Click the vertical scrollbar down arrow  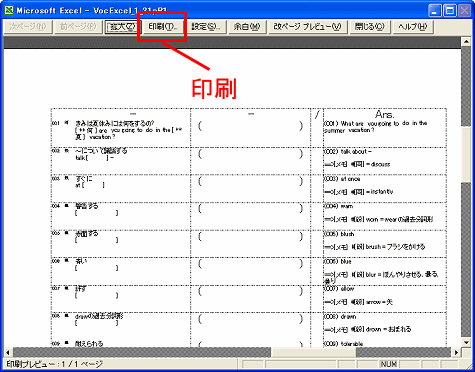[x=466, y=342]
